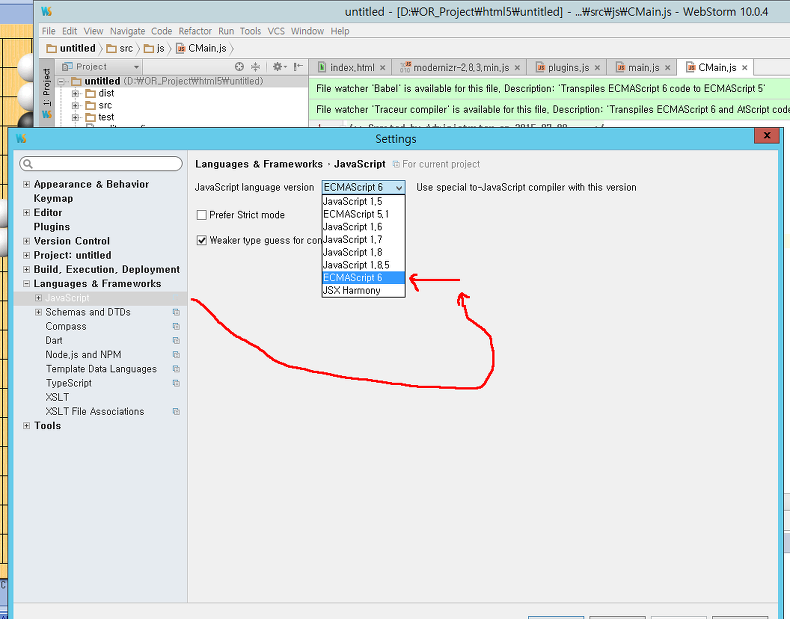Screen dimensions: 790x619
Task: Uncheck the Weaker type guess checkbox
Action: 202,240
